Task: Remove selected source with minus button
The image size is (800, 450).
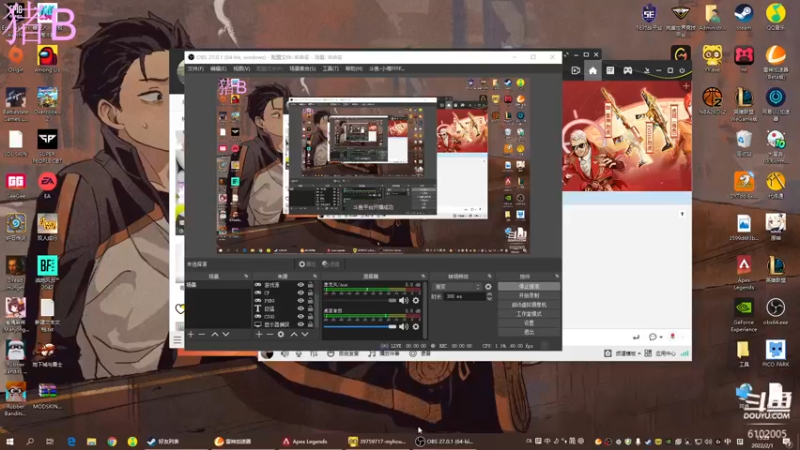Action: pyautogui.click(x=270, y=334)
